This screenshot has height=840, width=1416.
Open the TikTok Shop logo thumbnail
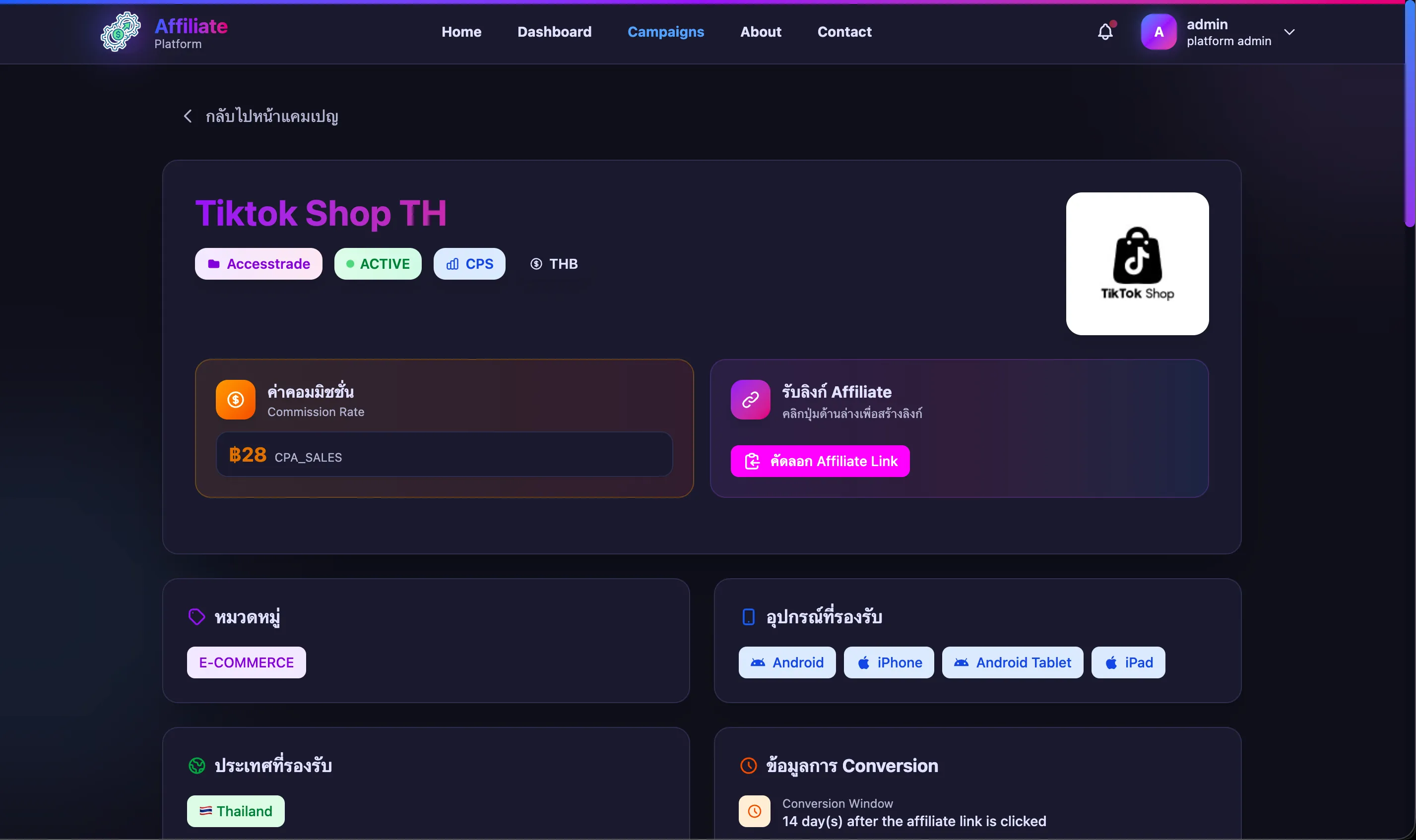point(1137,264)
